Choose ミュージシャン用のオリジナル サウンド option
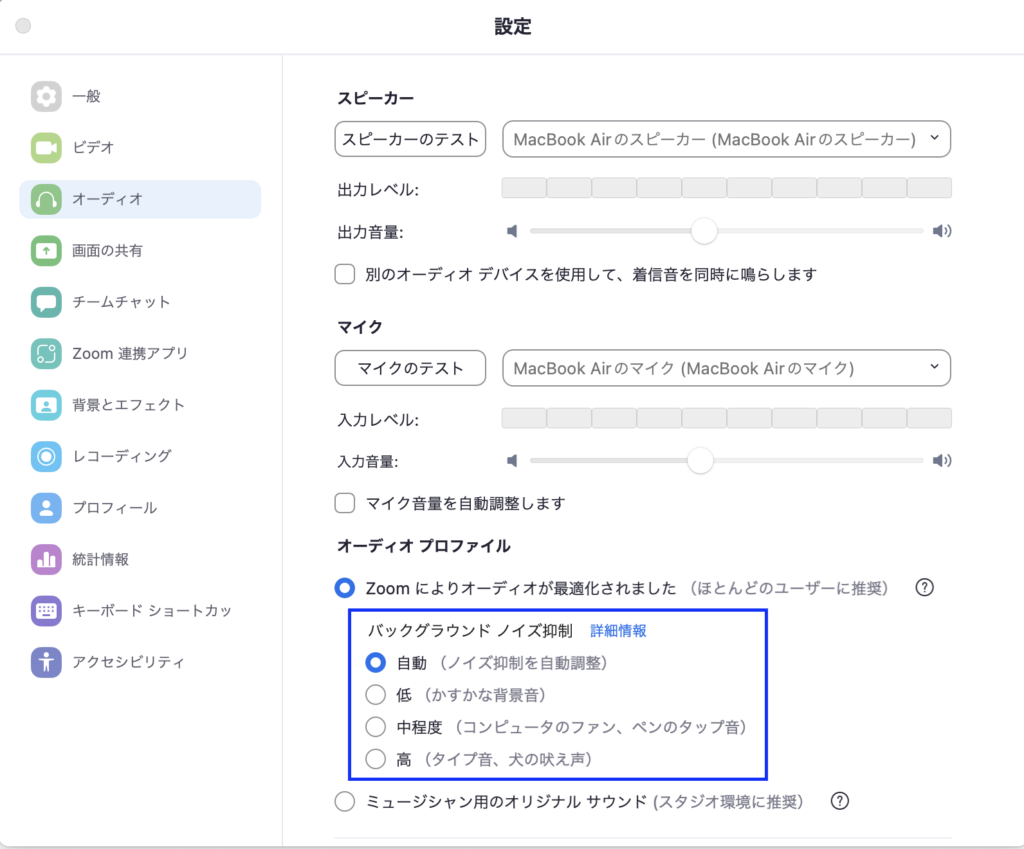The height and width of the screenshot is (849, 1024). pyautogui.click(x=345, y=801)
